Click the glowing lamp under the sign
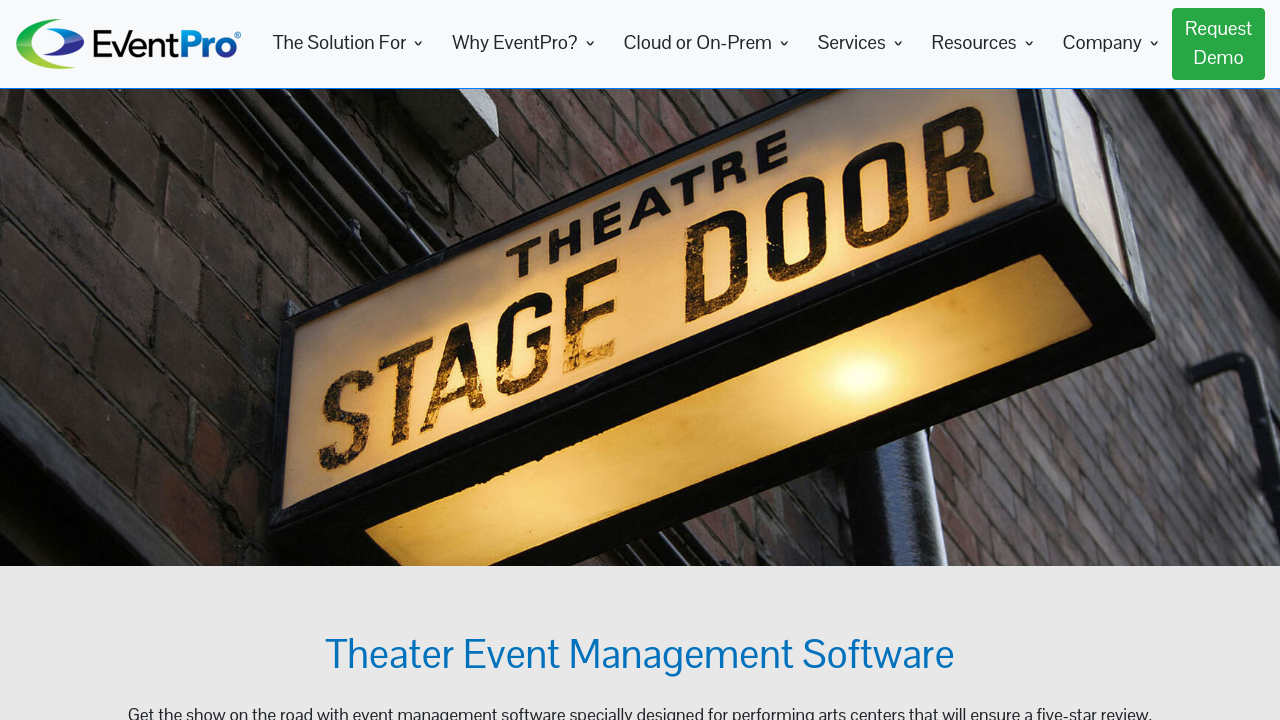 tap(858, 379)
